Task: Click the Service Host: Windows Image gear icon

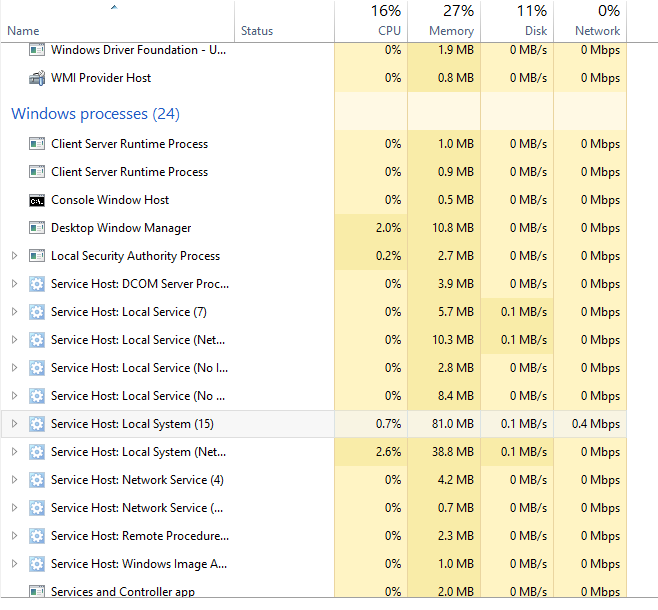Action: (37, 564)
